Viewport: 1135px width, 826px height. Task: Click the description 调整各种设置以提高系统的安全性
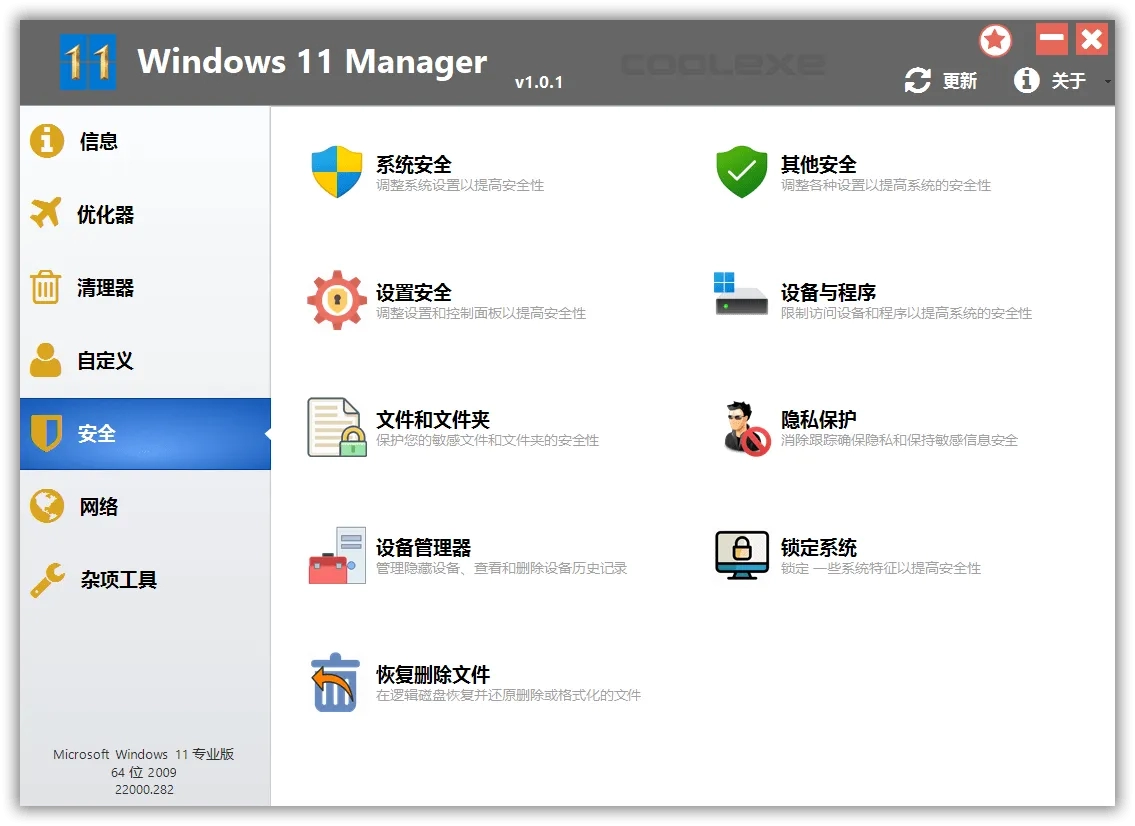(885, 185)
